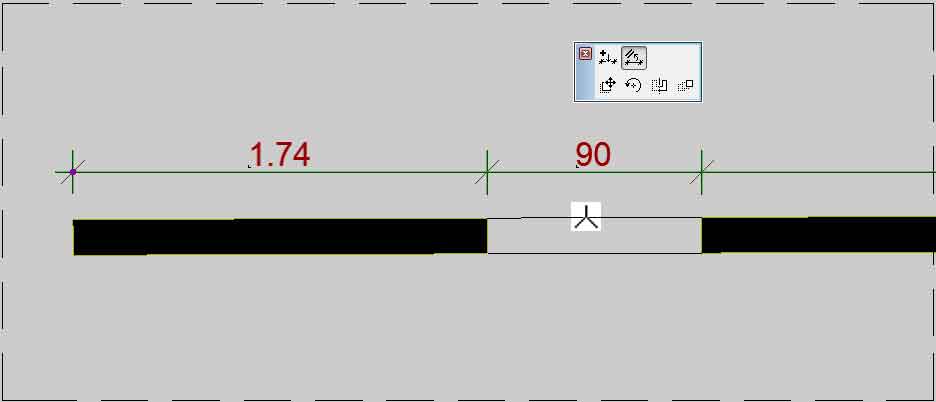Select the left black wall segment
936x402 pixels.
tap(280, 237)
